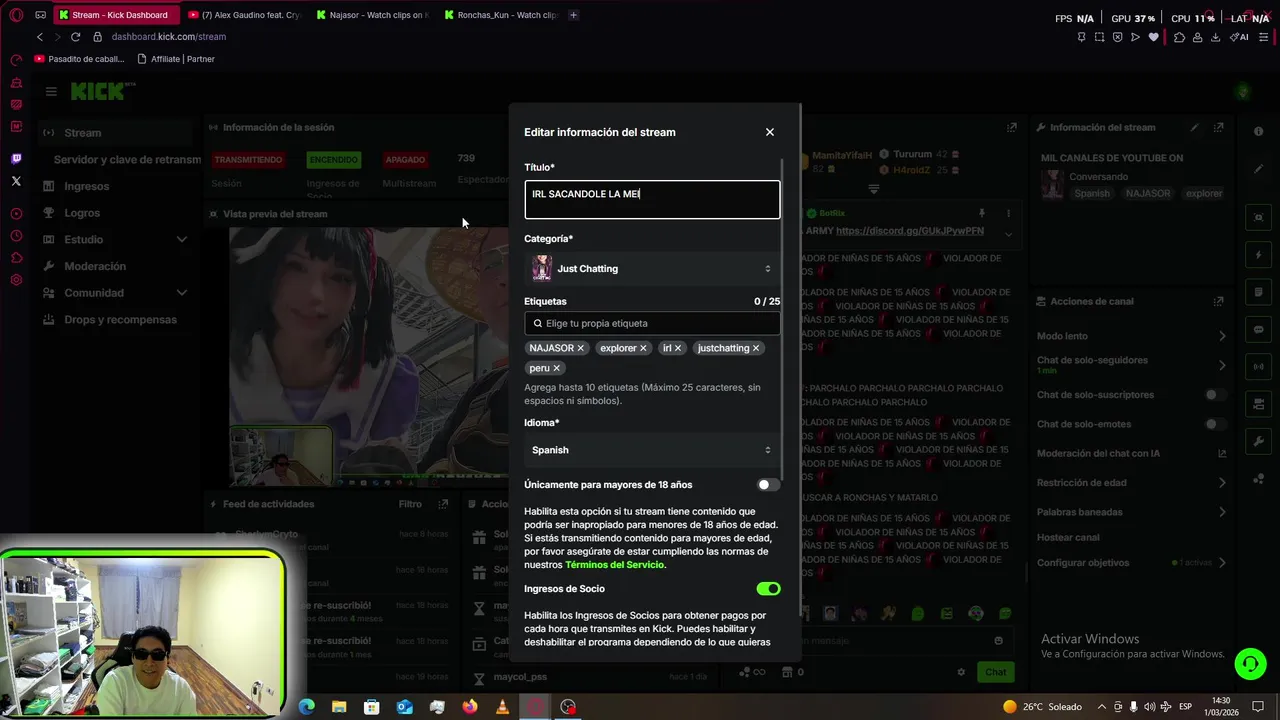Pop out Información del stream panel

1218,128
